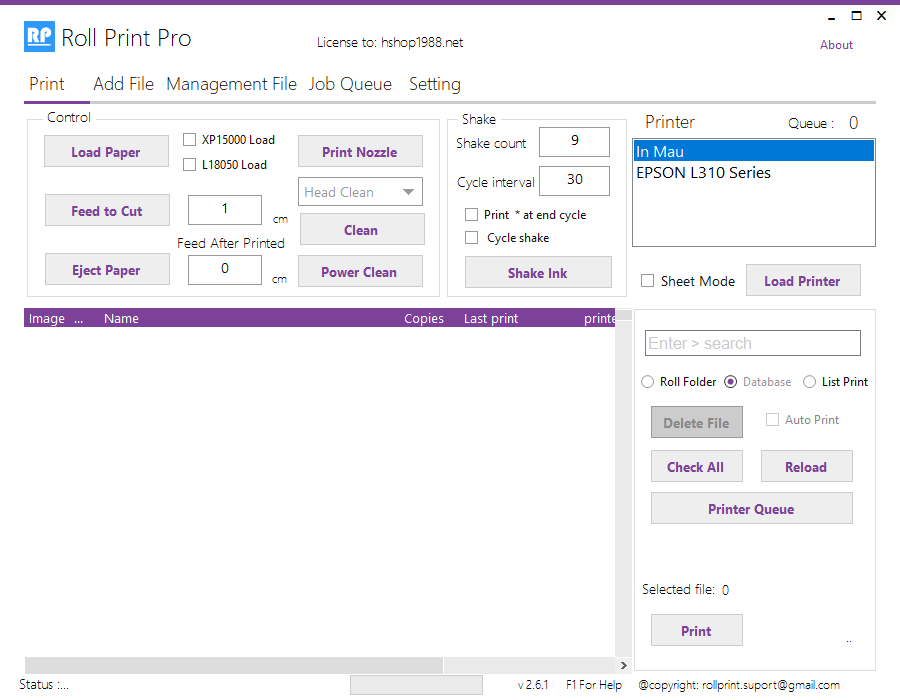Select the Roll Folder radio option
This screenshot has width=900, height=700.
tap(648, 382)
